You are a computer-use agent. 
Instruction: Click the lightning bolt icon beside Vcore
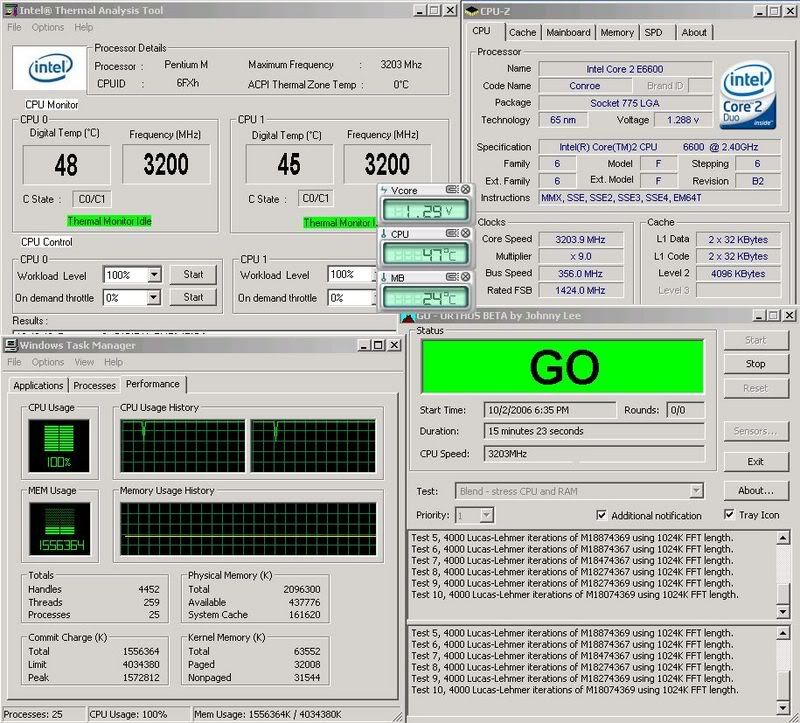point(384,190)
